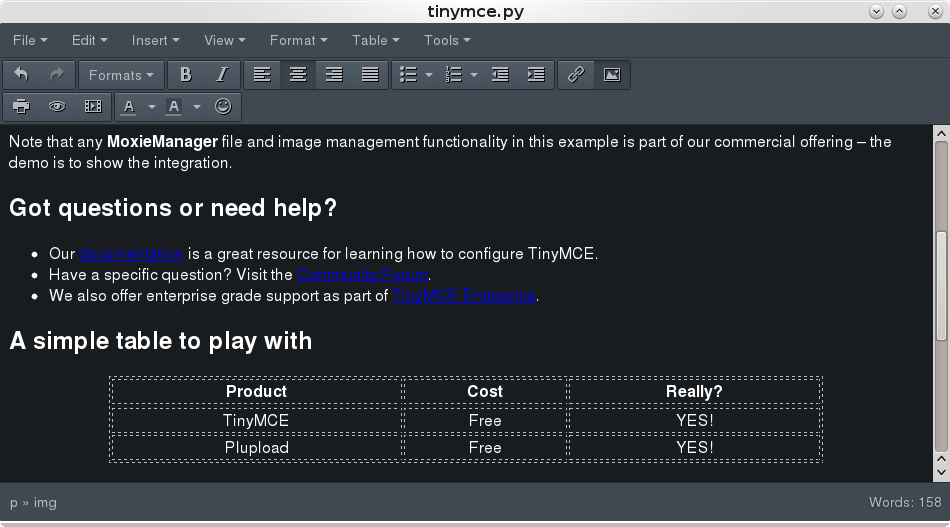Click the TinyMCE table cell
This screenshot has width=950, height=527.
click(256, 420)
